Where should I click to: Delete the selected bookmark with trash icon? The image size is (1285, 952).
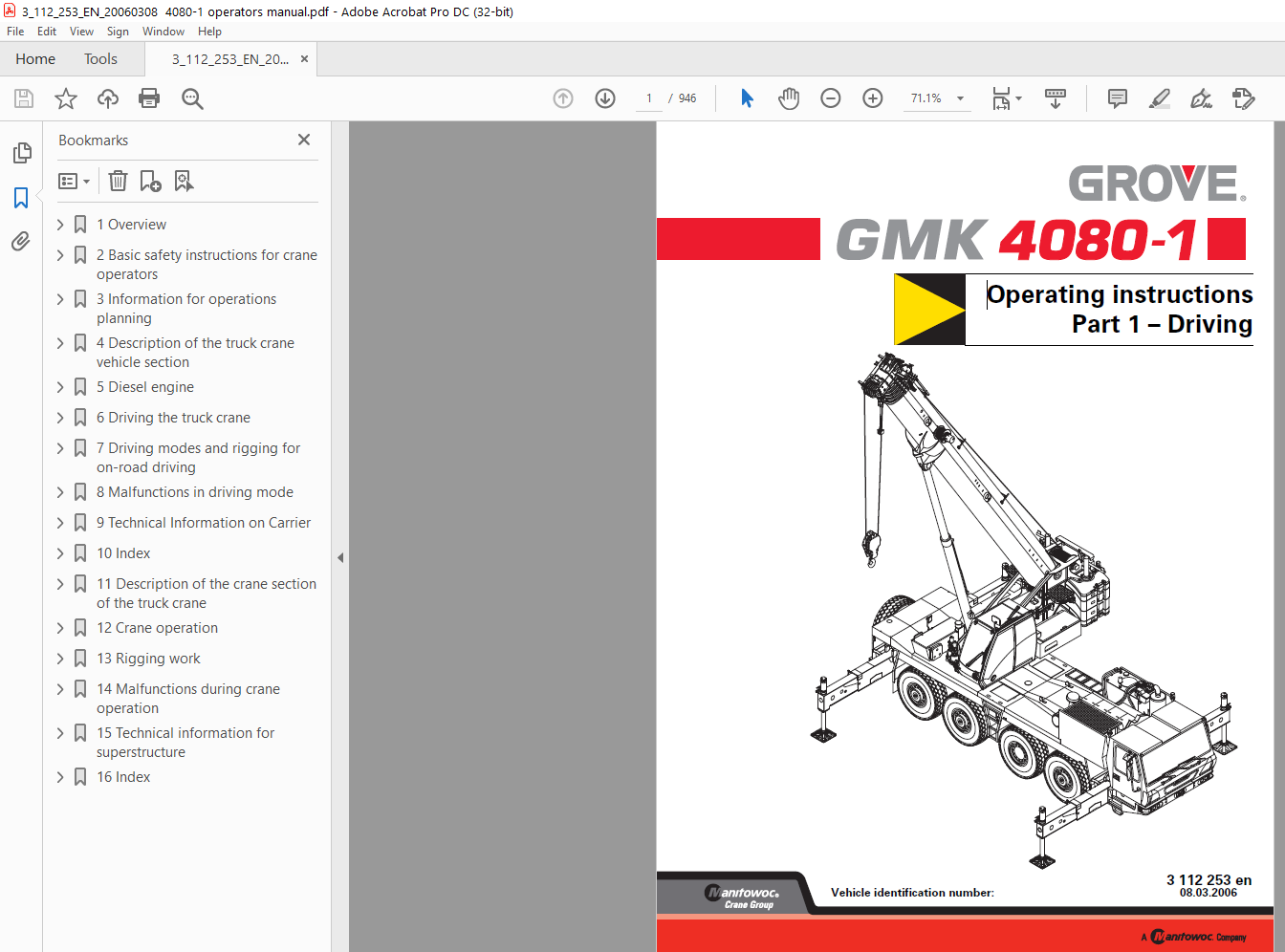(x=118, y=181)
